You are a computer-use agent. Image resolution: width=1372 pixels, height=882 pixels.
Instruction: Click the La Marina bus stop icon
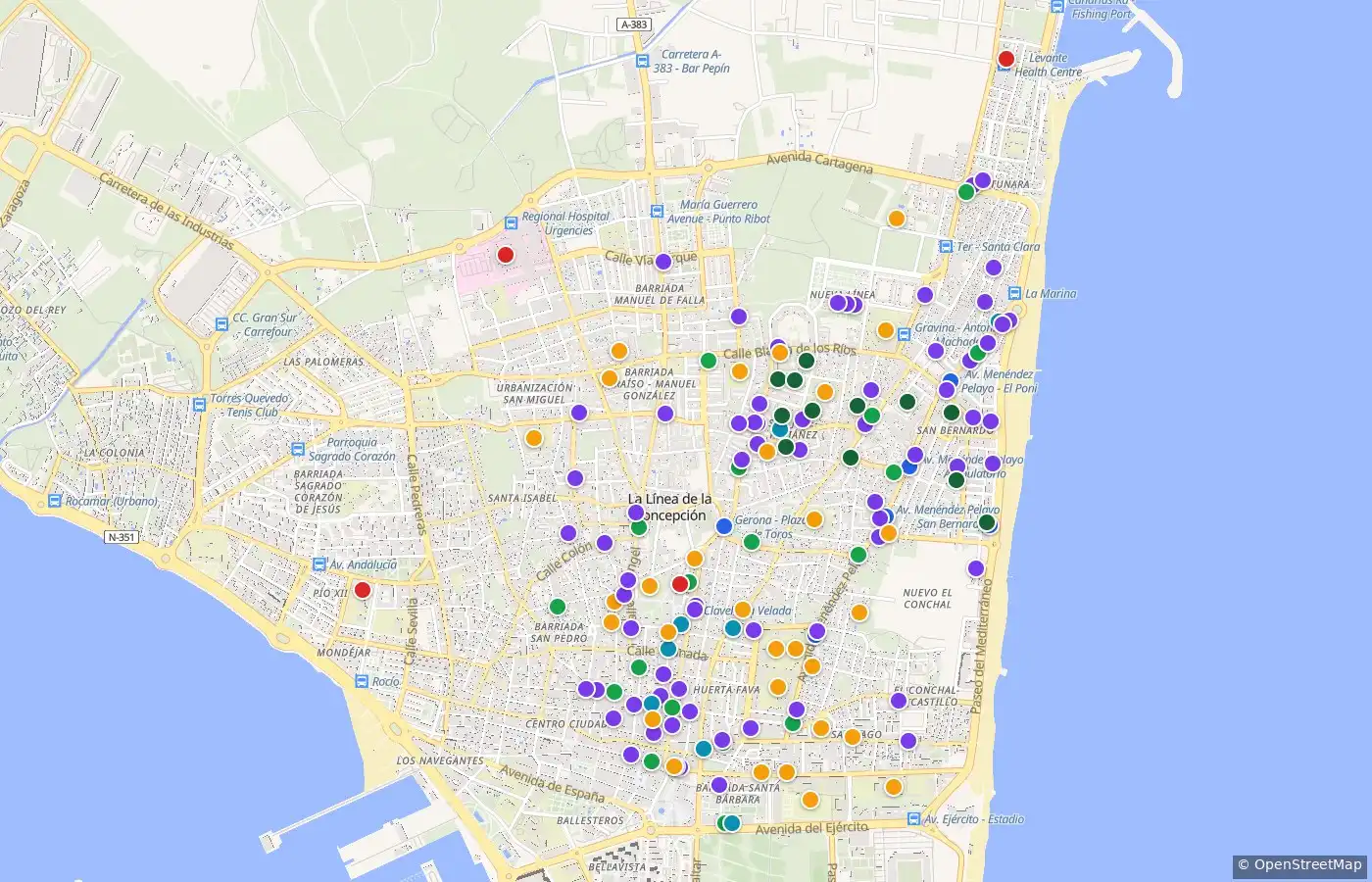(1015, 293)
